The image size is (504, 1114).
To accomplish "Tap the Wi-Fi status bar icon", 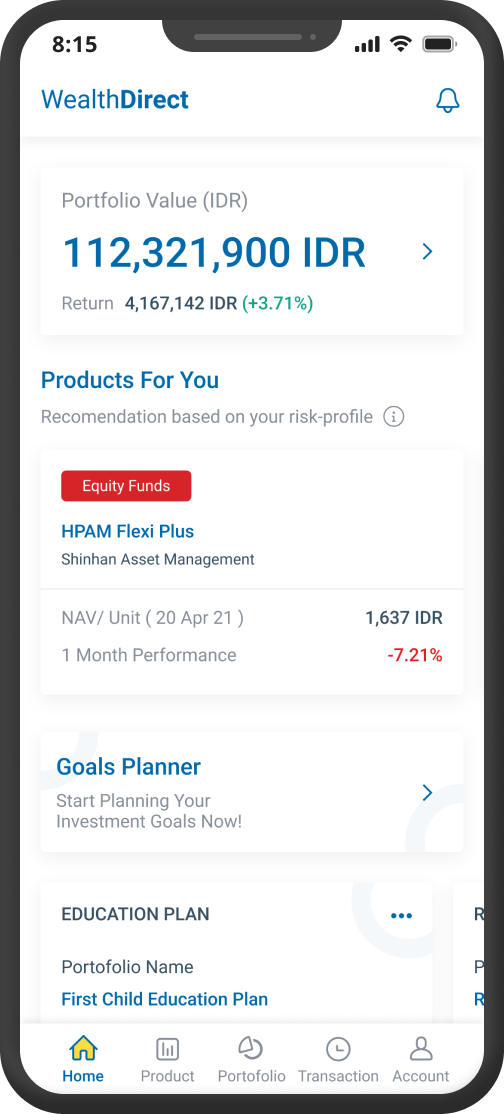I will pyautogui.click(x=401, y=45).
